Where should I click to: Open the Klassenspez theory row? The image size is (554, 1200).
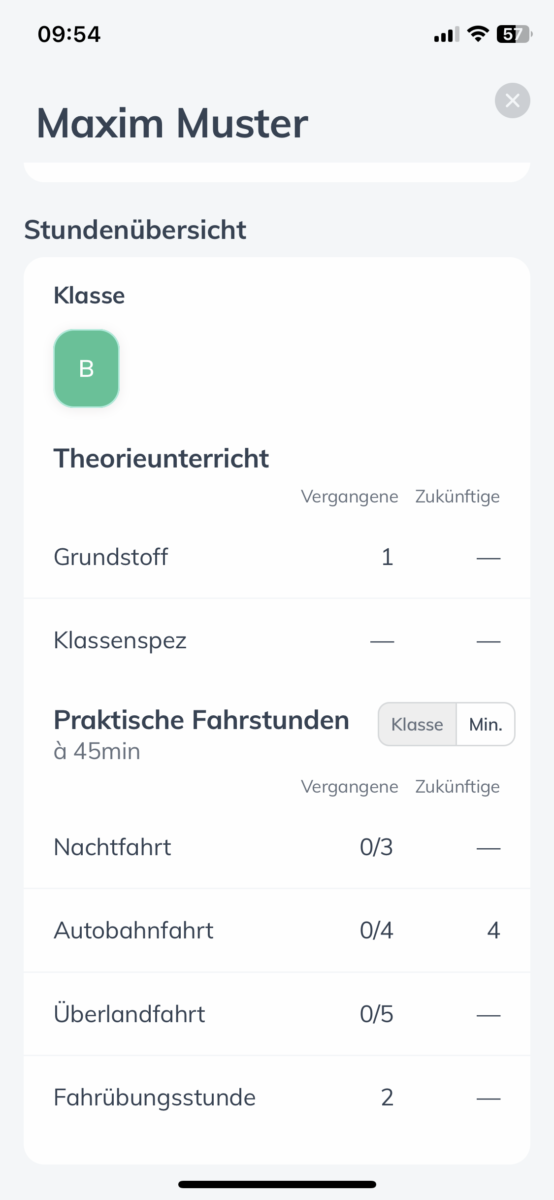(277, 640)
